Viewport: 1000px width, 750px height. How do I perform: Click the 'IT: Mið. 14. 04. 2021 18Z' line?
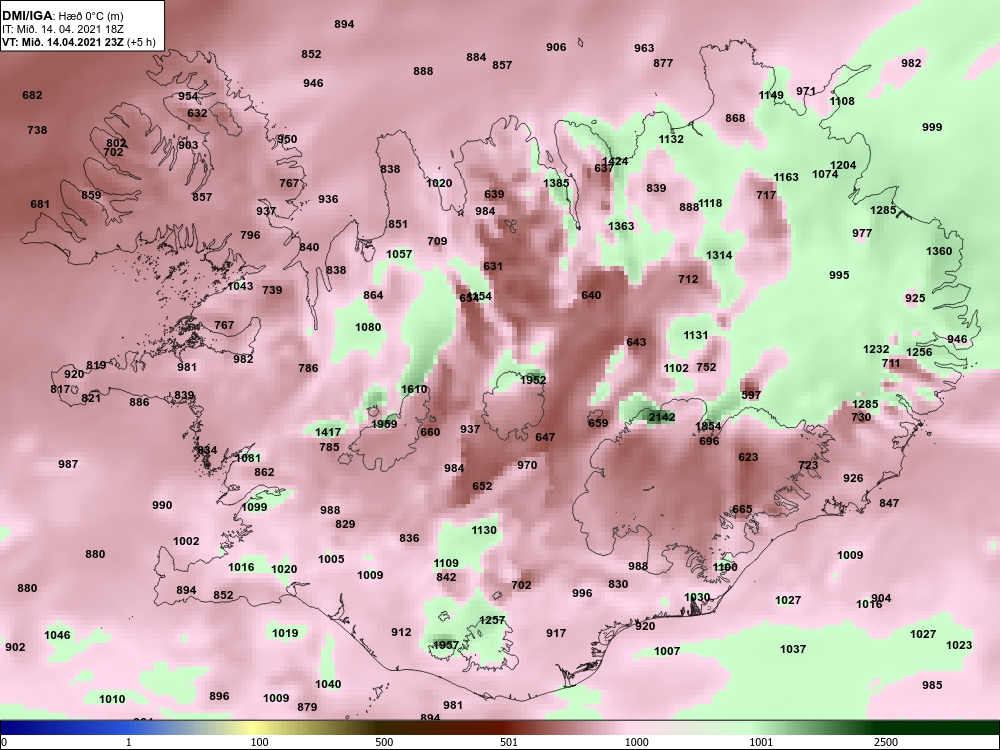pos(61,29)
